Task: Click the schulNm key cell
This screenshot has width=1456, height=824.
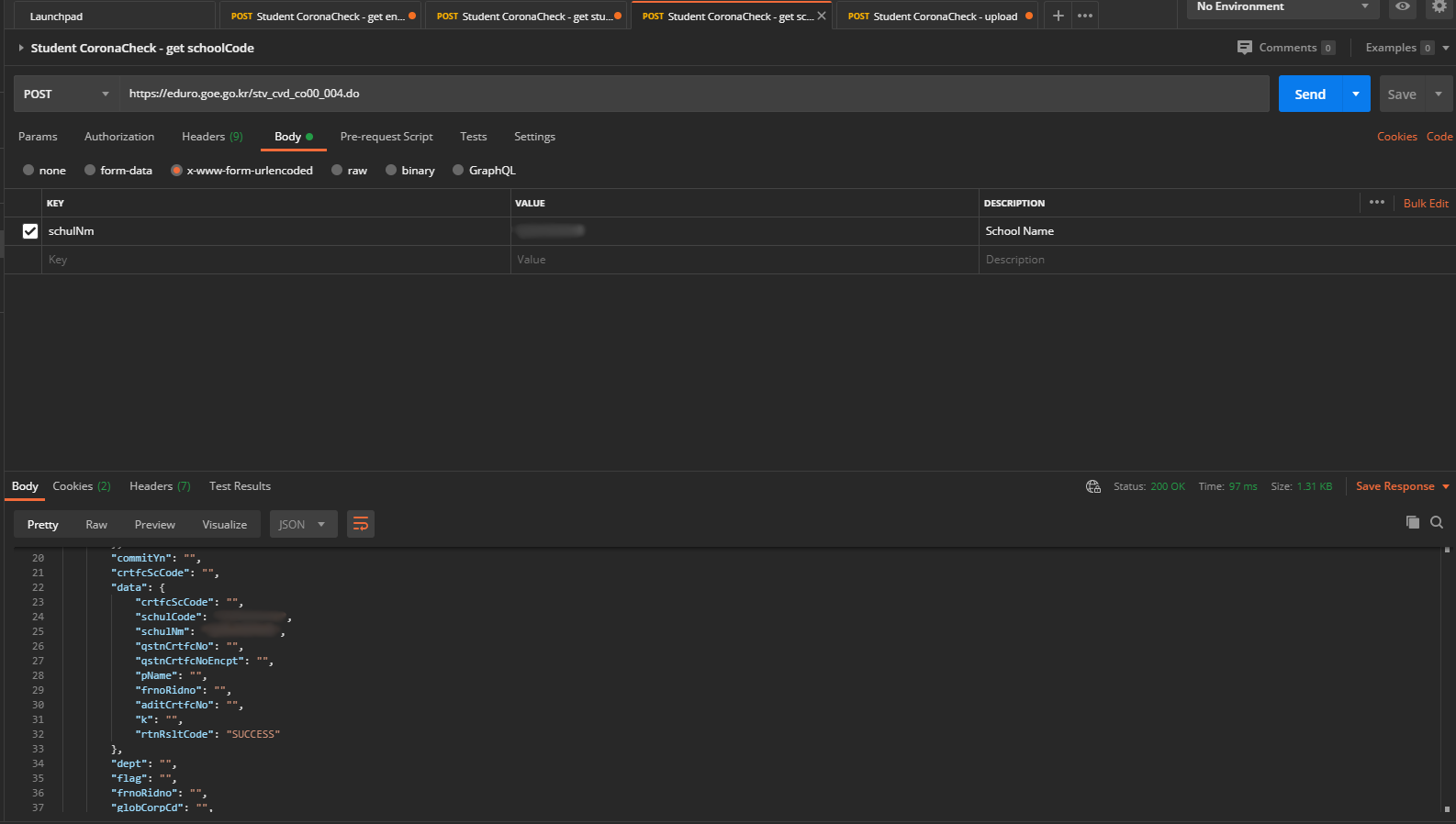Action: tap(275, 231)
